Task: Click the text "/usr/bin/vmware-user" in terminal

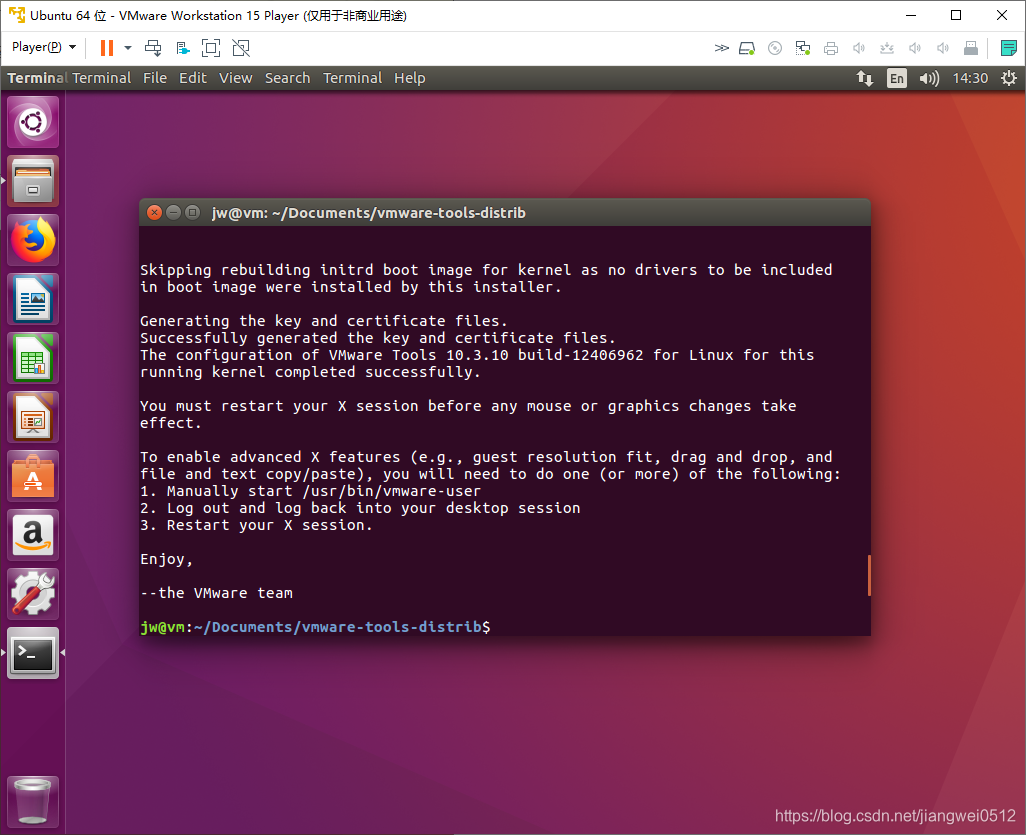Action: (391, 491)
